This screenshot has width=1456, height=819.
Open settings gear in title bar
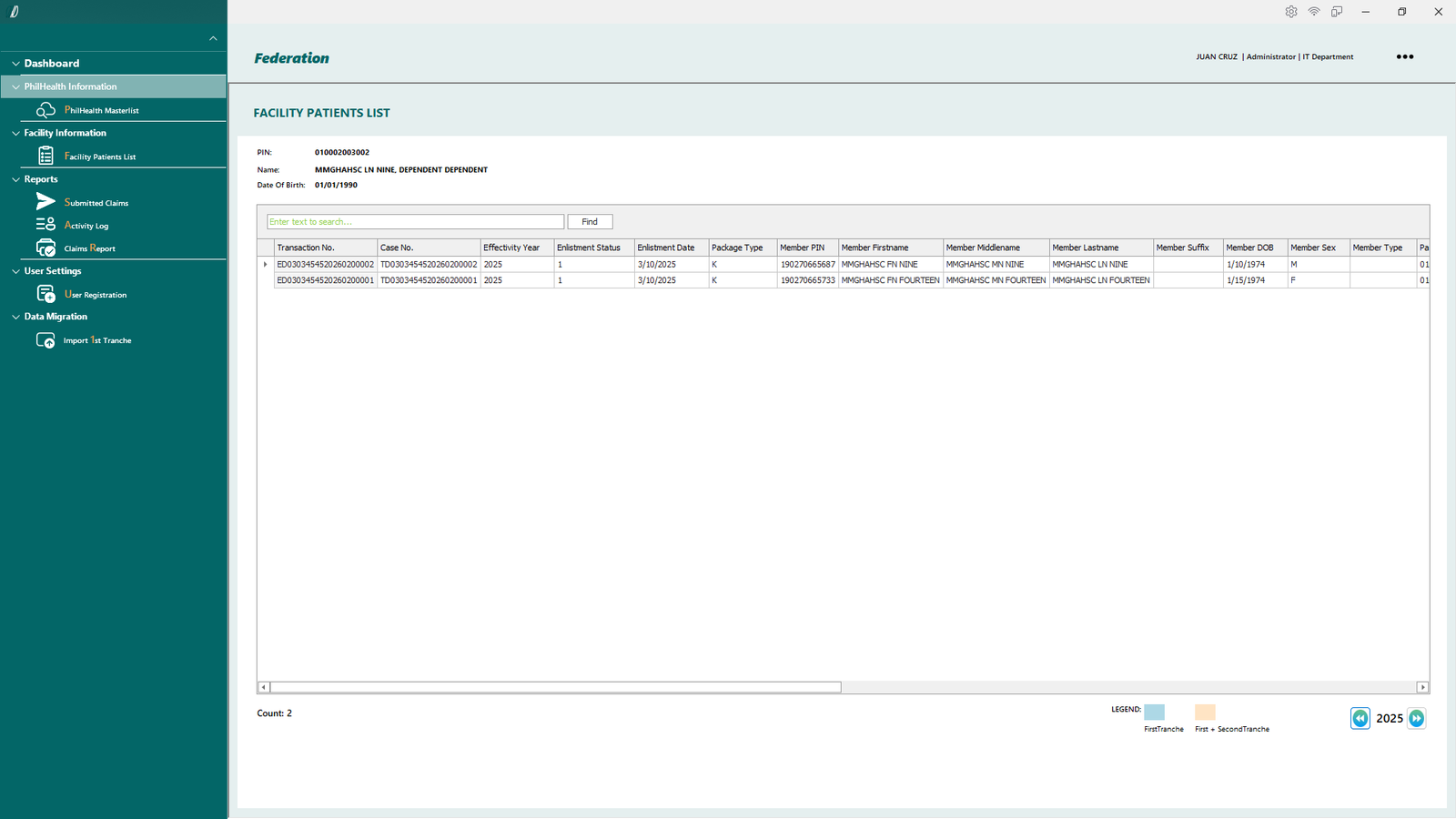tap(1290, 12)
